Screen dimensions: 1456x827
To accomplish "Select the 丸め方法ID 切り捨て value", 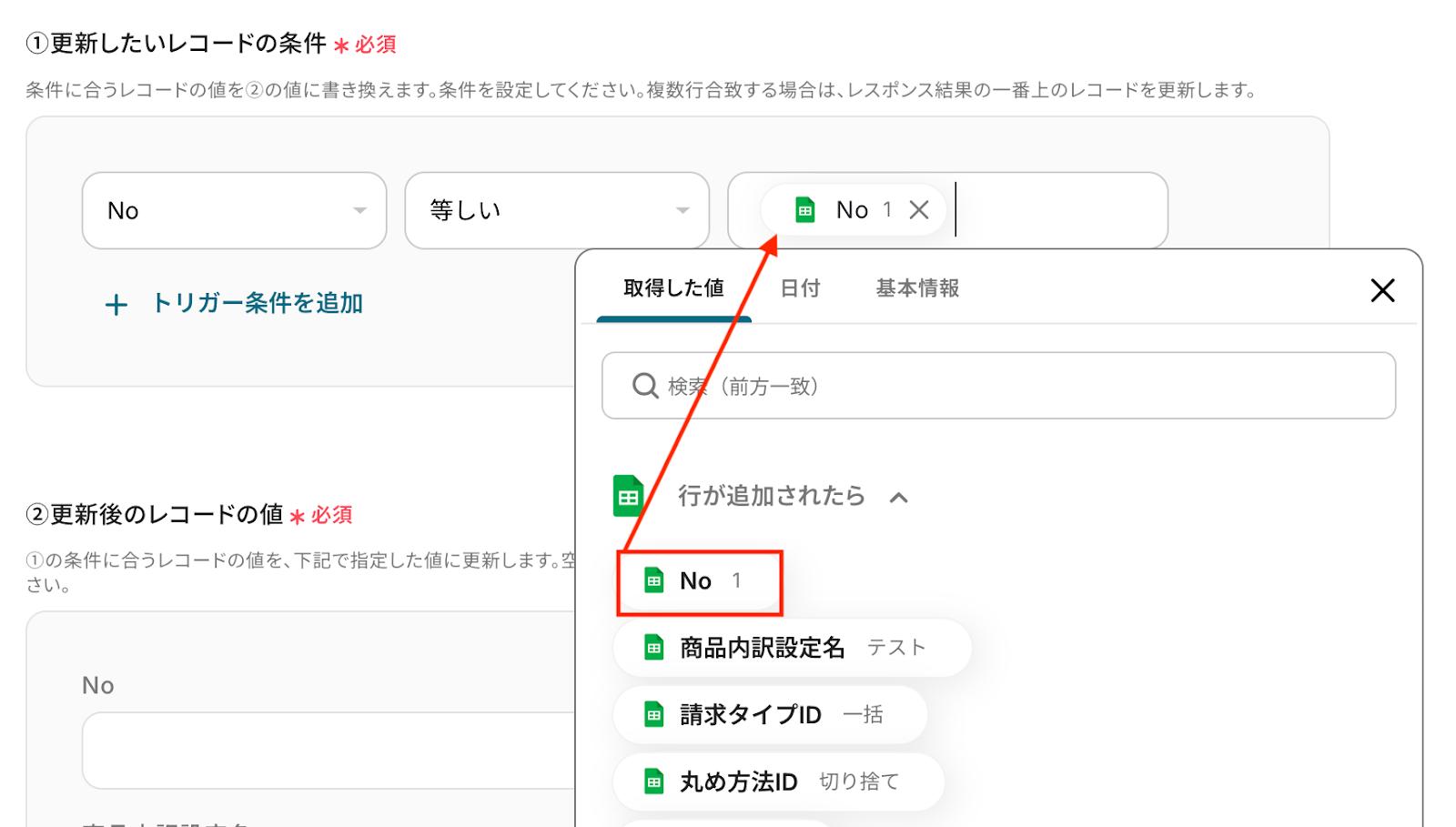I will coord(779,782).
